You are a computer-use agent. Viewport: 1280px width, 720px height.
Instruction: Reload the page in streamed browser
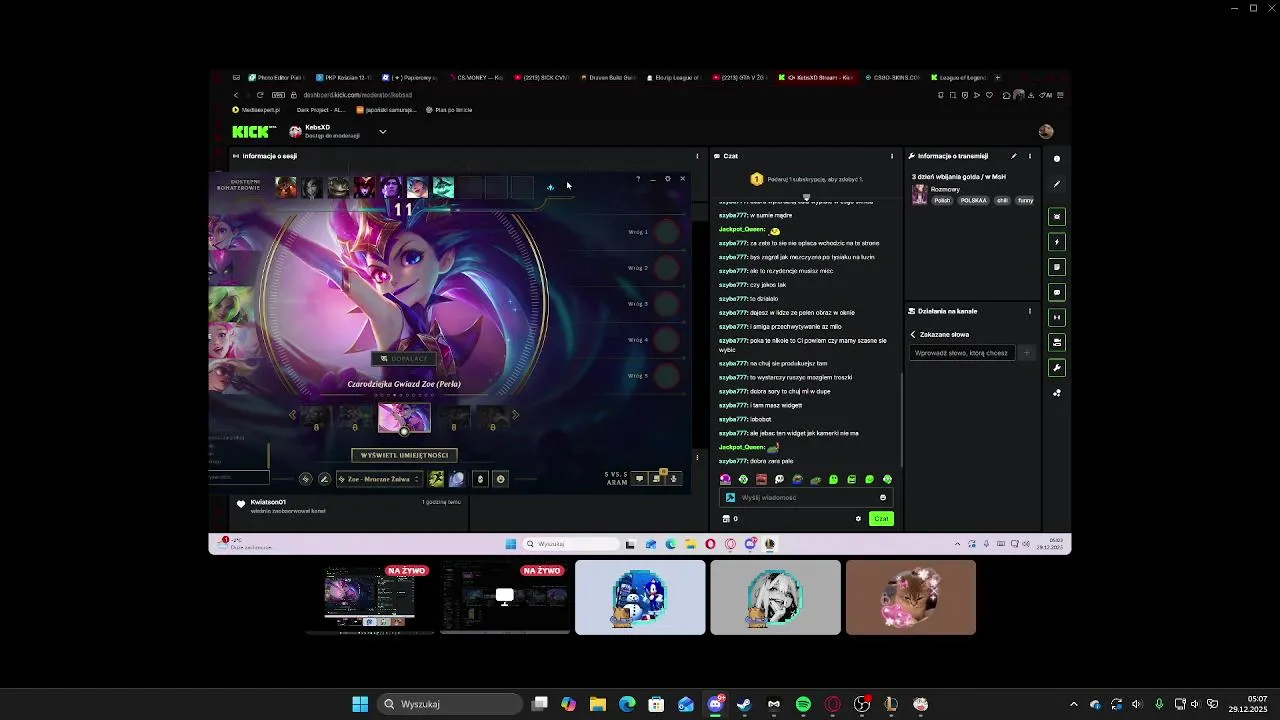(x=260, y=95)
